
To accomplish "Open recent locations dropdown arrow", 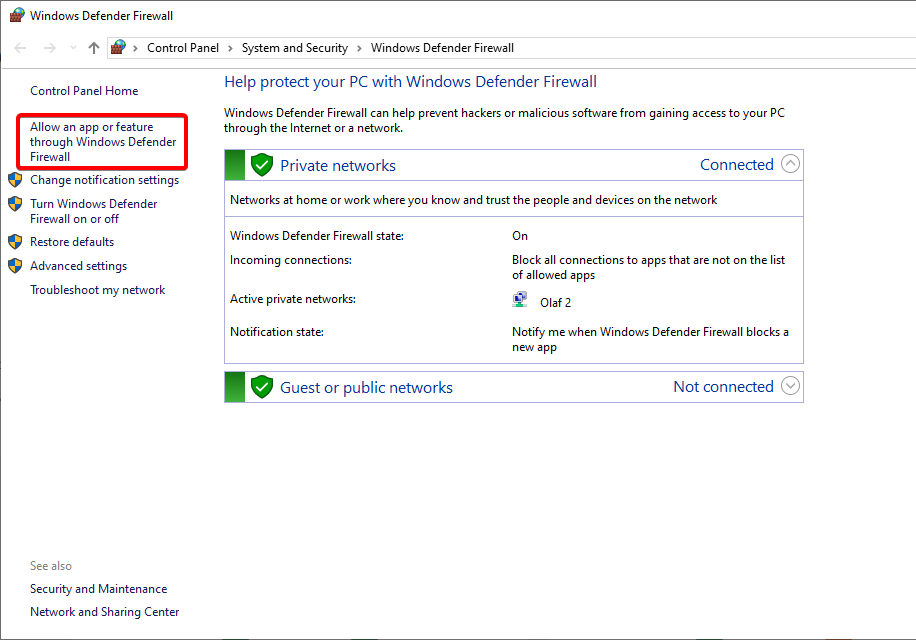I will click(x=73, y=48).
